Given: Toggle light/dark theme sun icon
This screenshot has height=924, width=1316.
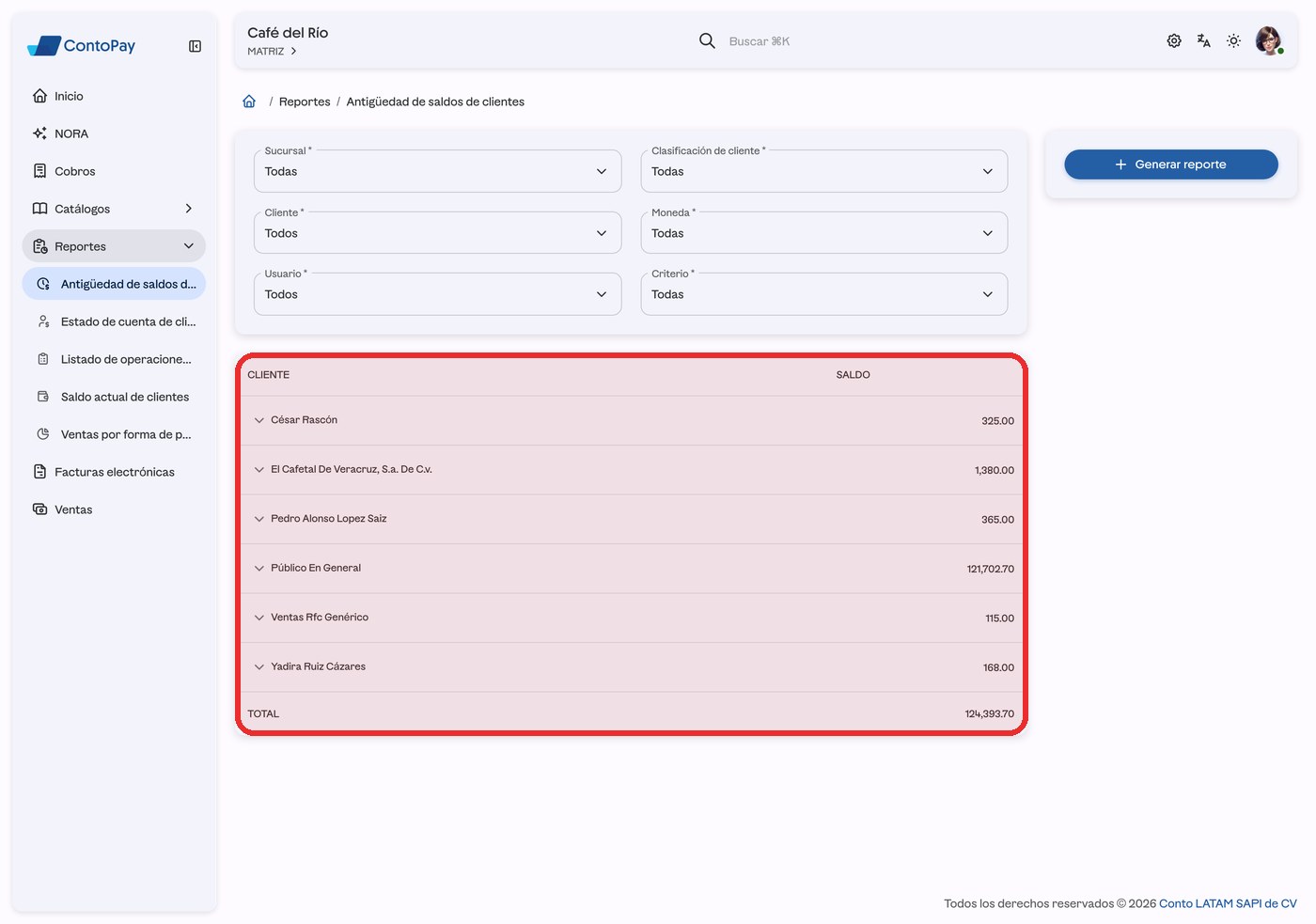Looking at the screenshot, I should (1233, 40).
